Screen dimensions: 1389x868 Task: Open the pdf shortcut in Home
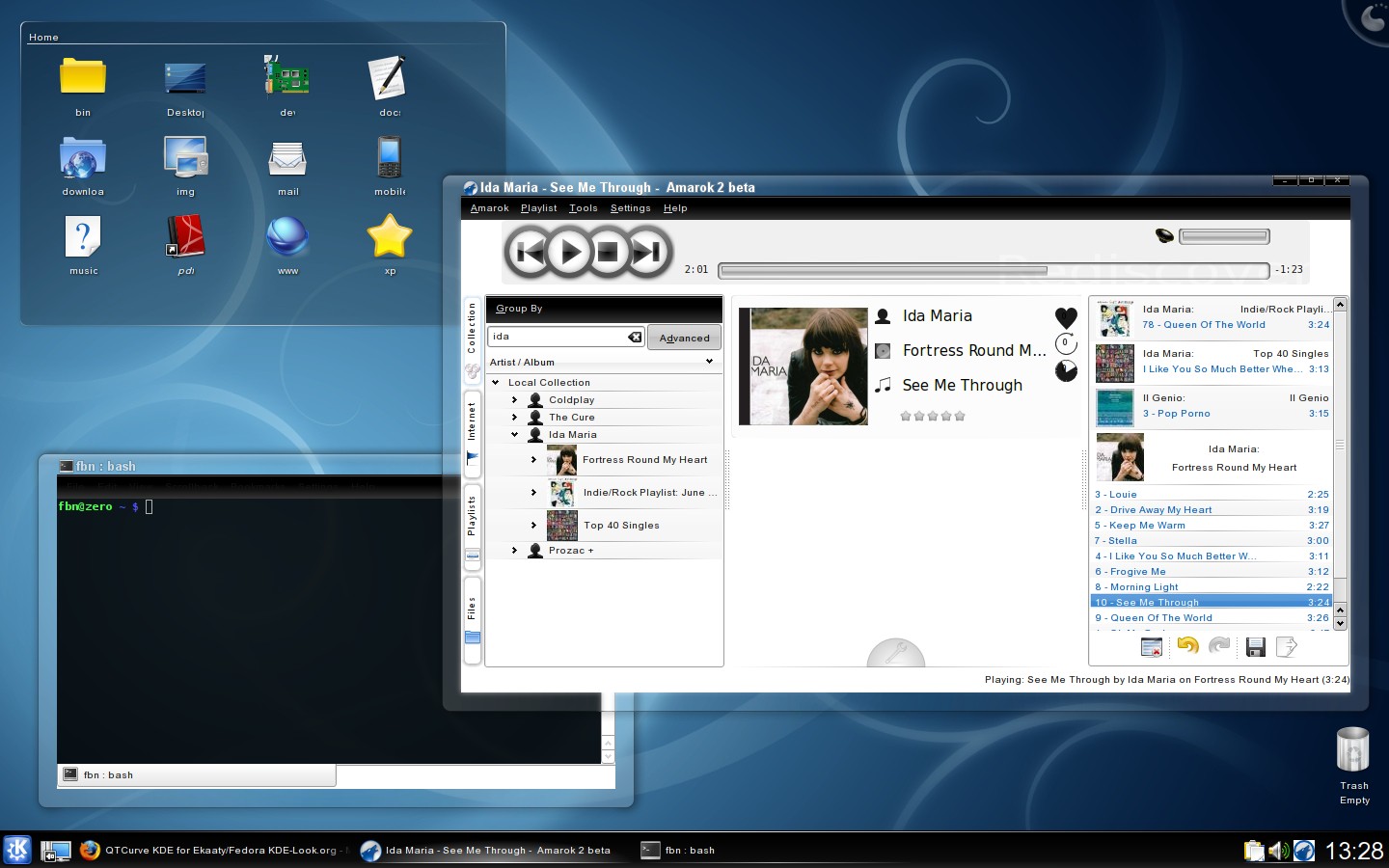[x=185, y=245]
